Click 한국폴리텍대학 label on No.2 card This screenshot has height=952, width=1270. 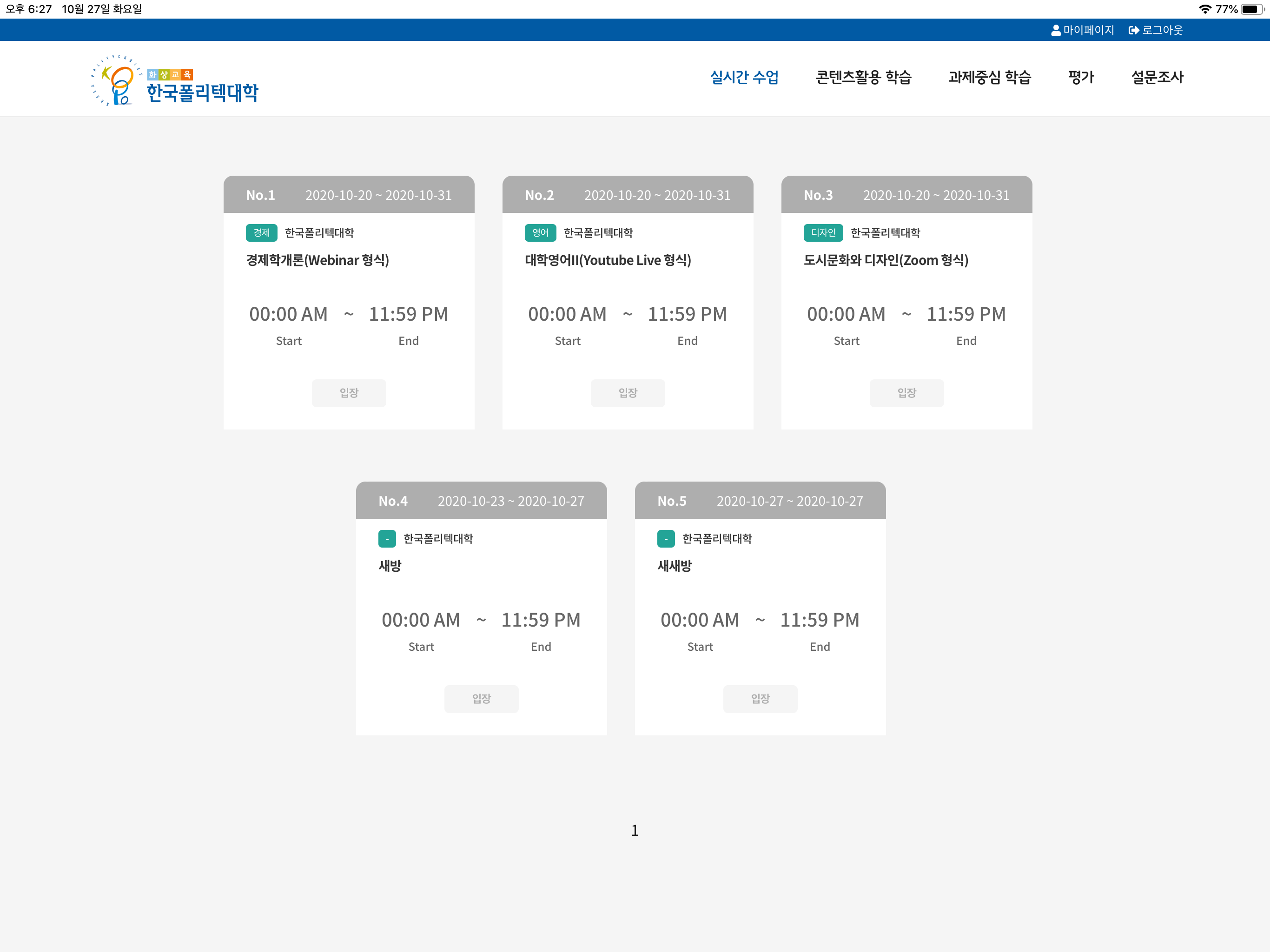click(x=598, y=232)
